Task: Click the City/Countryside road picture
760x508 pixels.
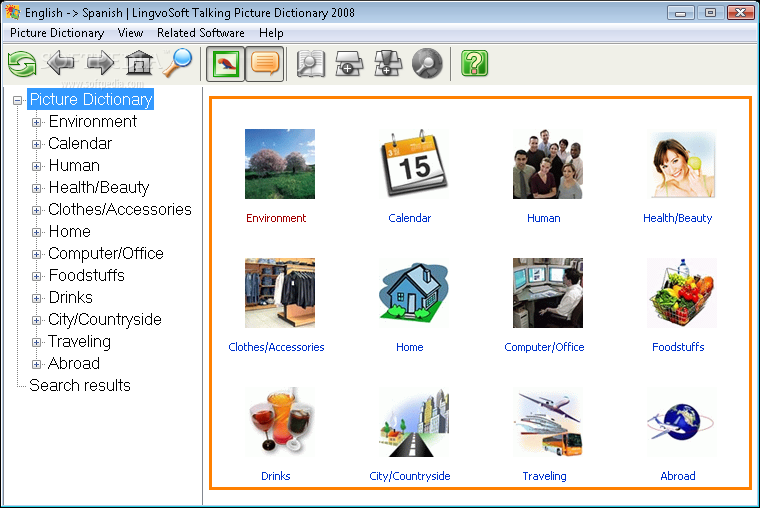Action: point(414,422)
